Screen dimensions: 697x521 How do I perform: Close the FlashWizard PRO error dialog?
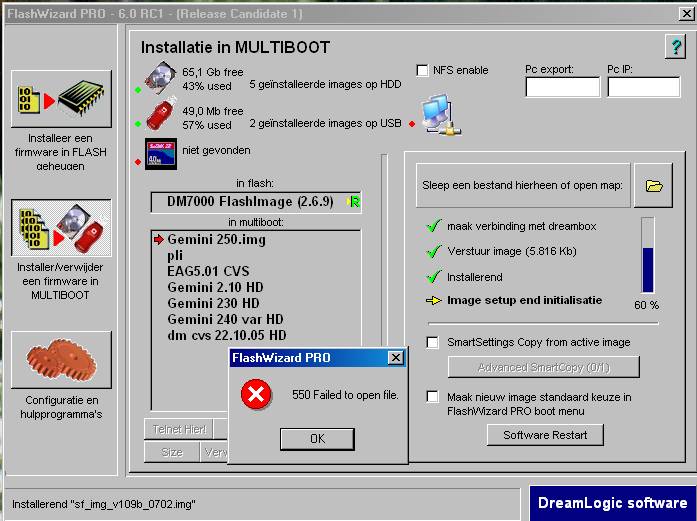click(x=396, y=357)
